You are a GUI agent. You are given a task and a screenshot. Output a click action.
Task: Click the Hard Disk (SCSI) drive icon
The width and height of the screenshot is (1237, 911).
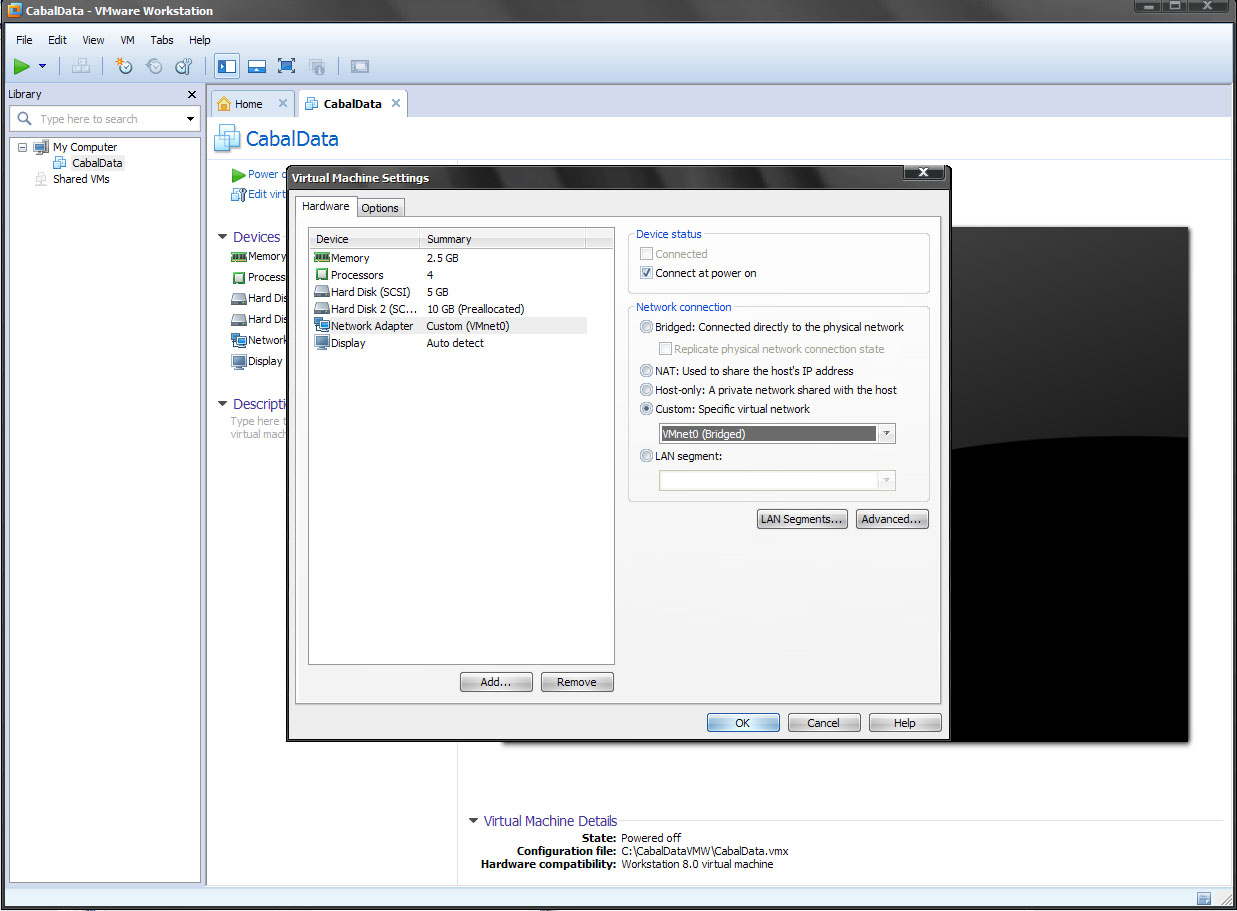pyautogui.click(x=322, y=292)
